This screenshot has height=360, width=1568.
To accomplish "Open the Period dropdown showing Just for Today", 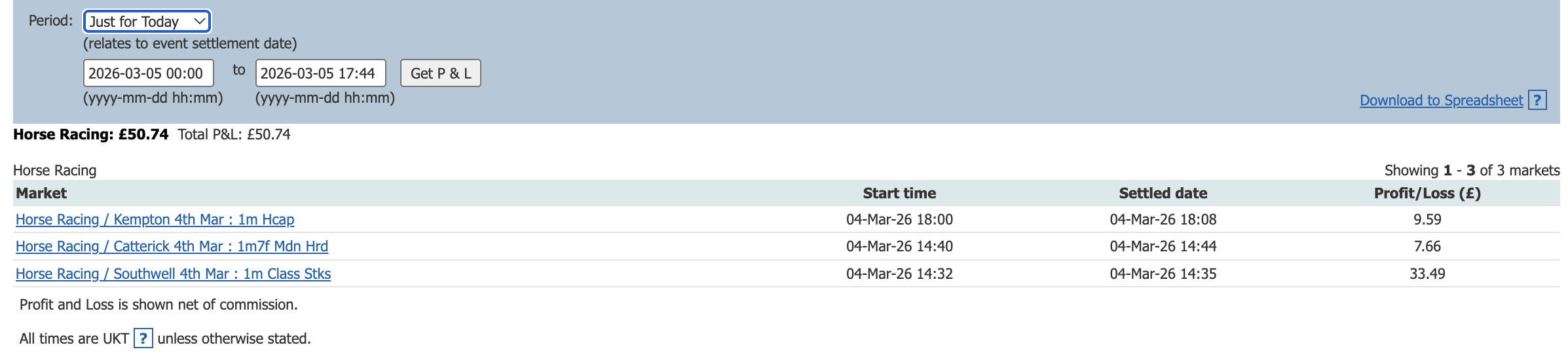I will [x=147, y=22].
